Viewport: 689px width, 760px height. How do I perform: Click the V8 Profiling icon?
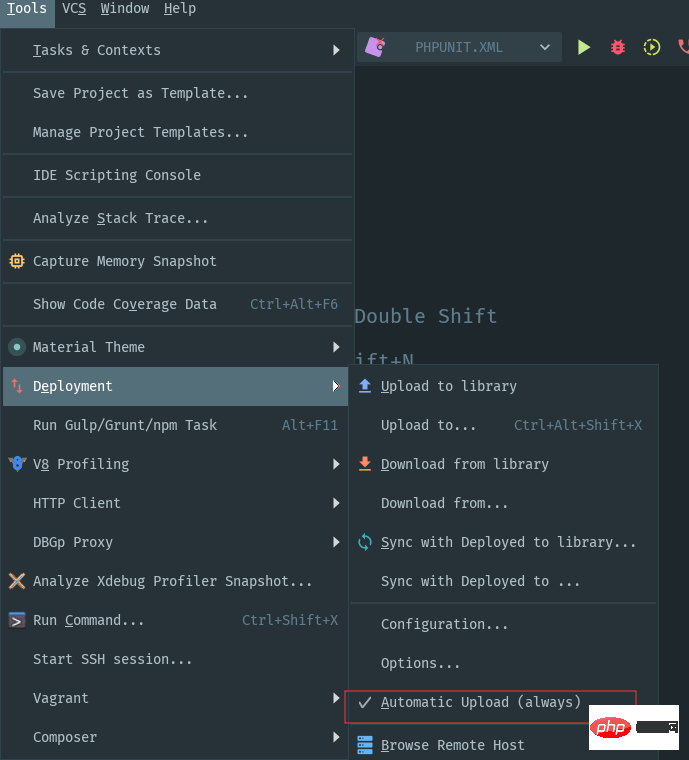17,464
